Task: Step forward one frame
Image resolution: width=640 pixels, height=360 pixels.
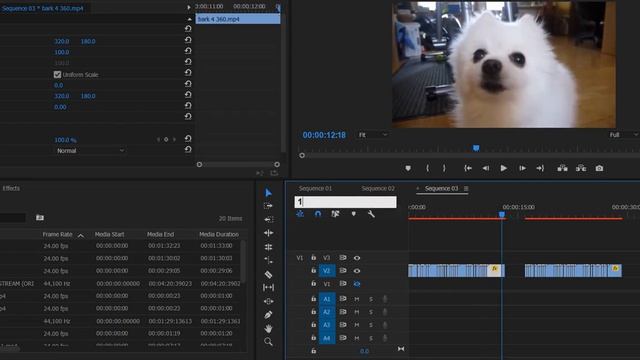Action: click(522, 168)
